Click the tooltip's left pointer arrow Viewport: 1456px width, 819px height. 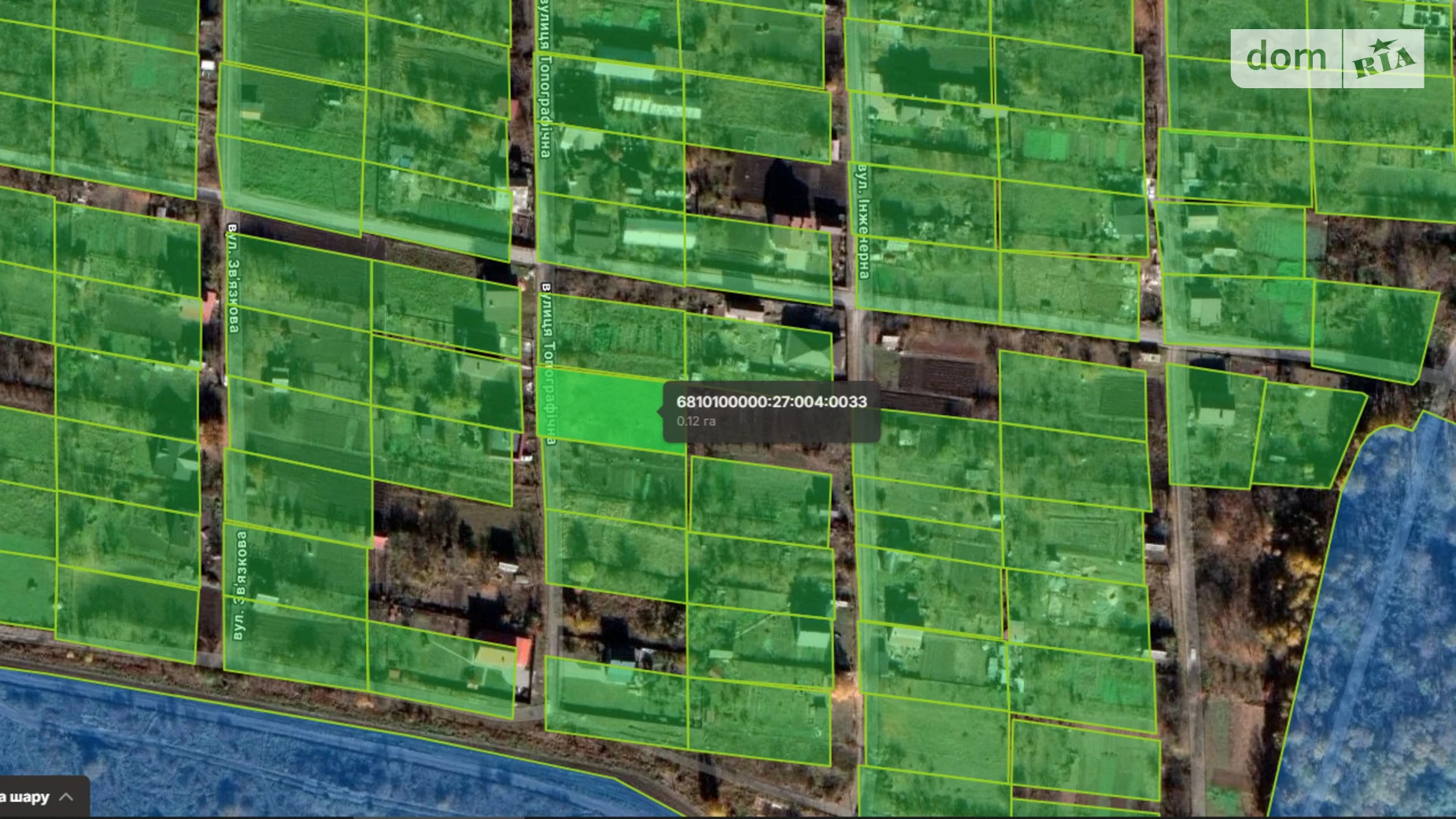coord(661,410)
